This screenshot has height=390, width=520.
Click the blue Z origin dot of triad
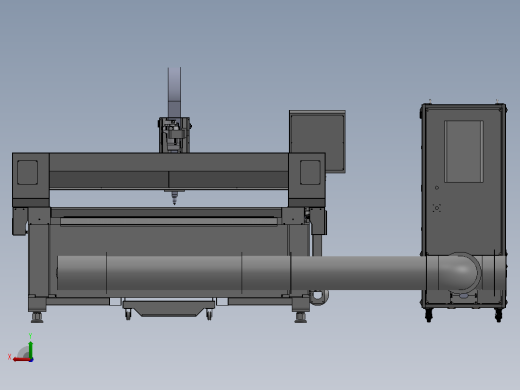click(31, 360)
